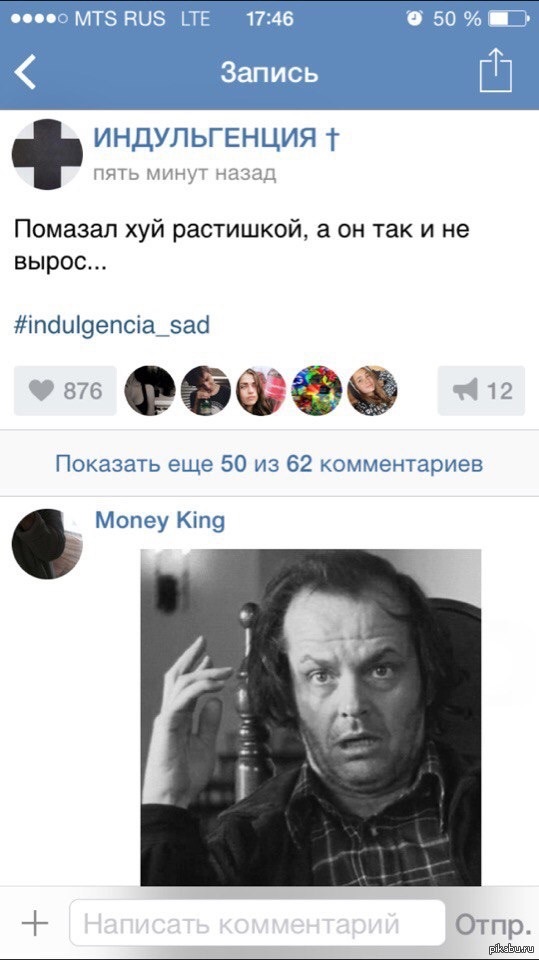Open the #indulgencia_sad hashtag
Viewport: 539px width, 960px height.
click(x=111, y=324)
